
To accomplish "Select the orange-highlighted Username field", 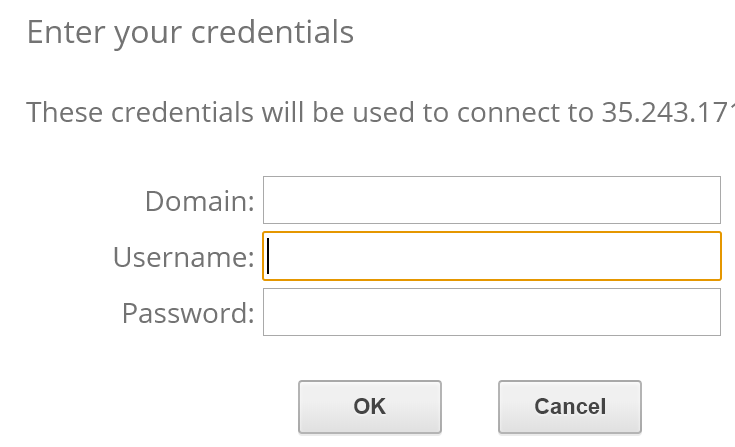I will pos(491,257).
